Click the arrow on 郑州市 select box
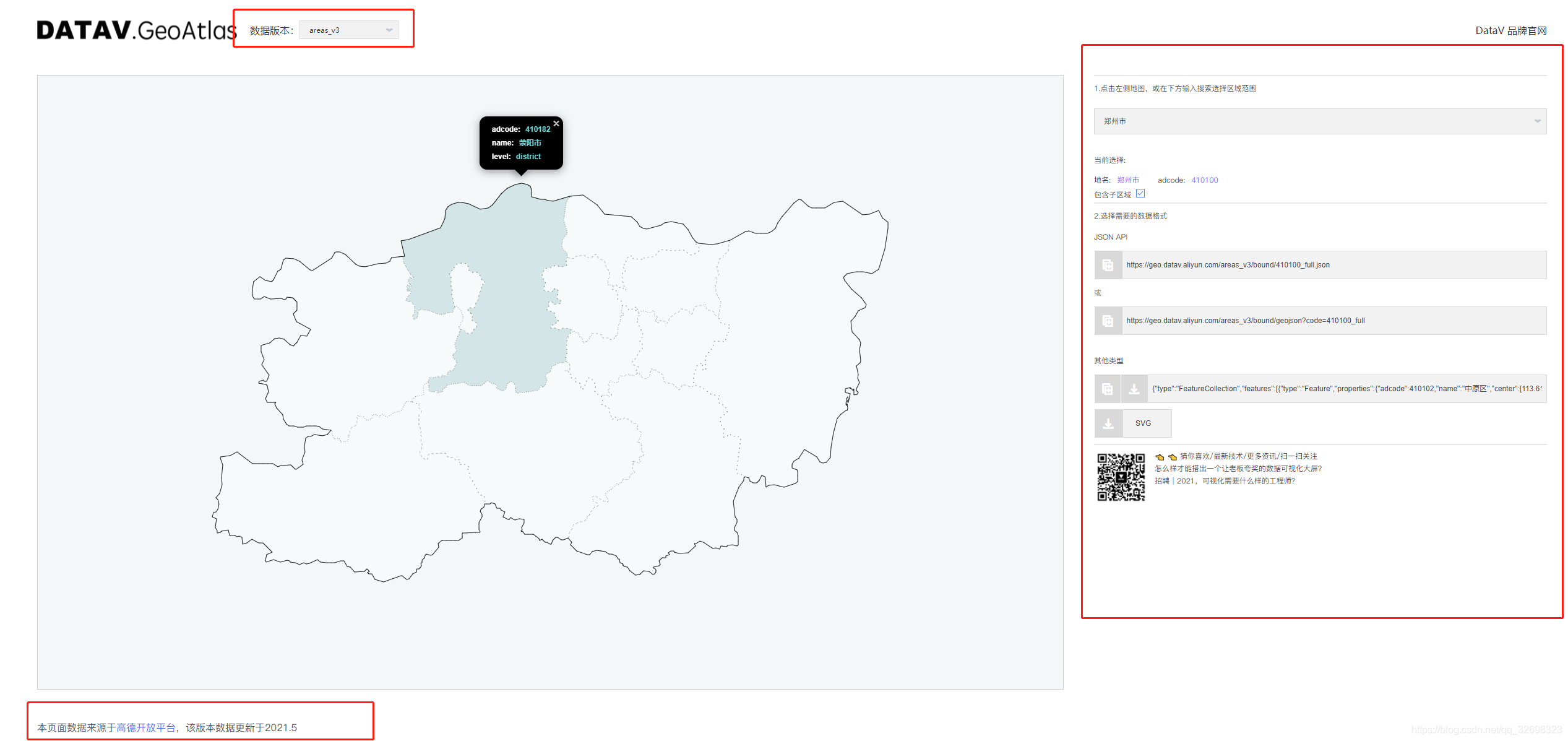This screenshot has width=1568, height=741. [x=1537, y=121]
